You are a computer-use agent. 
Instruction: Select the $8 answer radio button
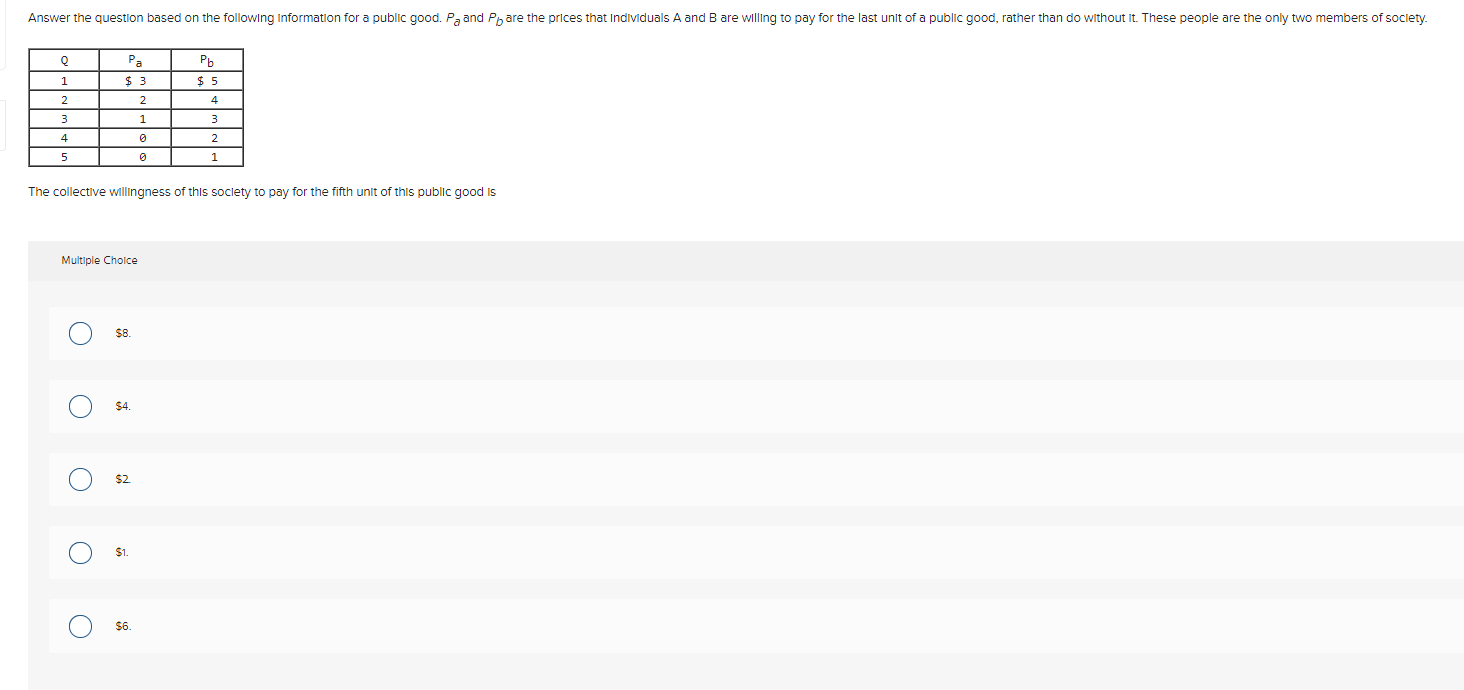coord(80,333)
